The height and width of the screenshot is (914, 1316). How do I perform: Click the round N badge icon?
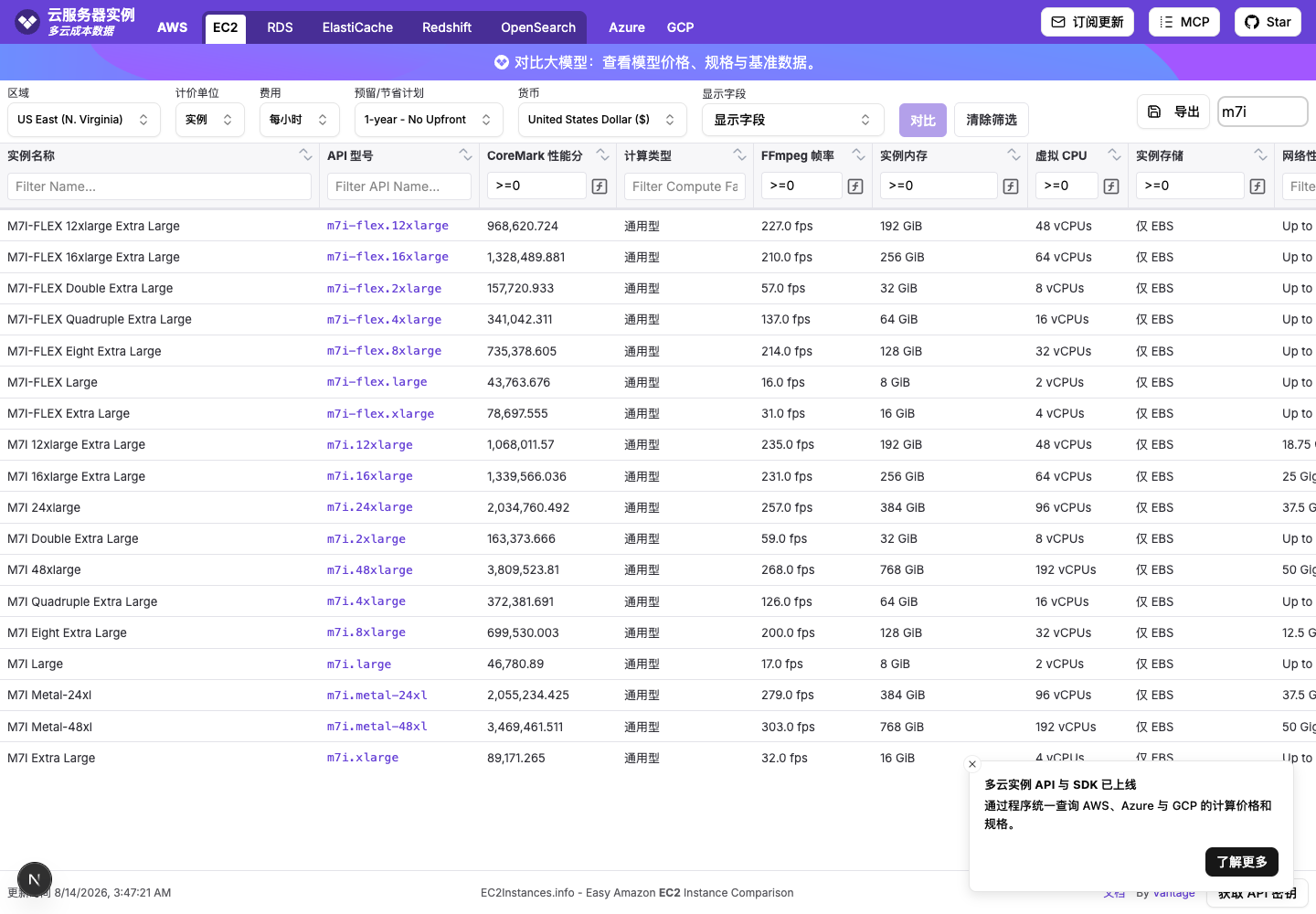35,880
